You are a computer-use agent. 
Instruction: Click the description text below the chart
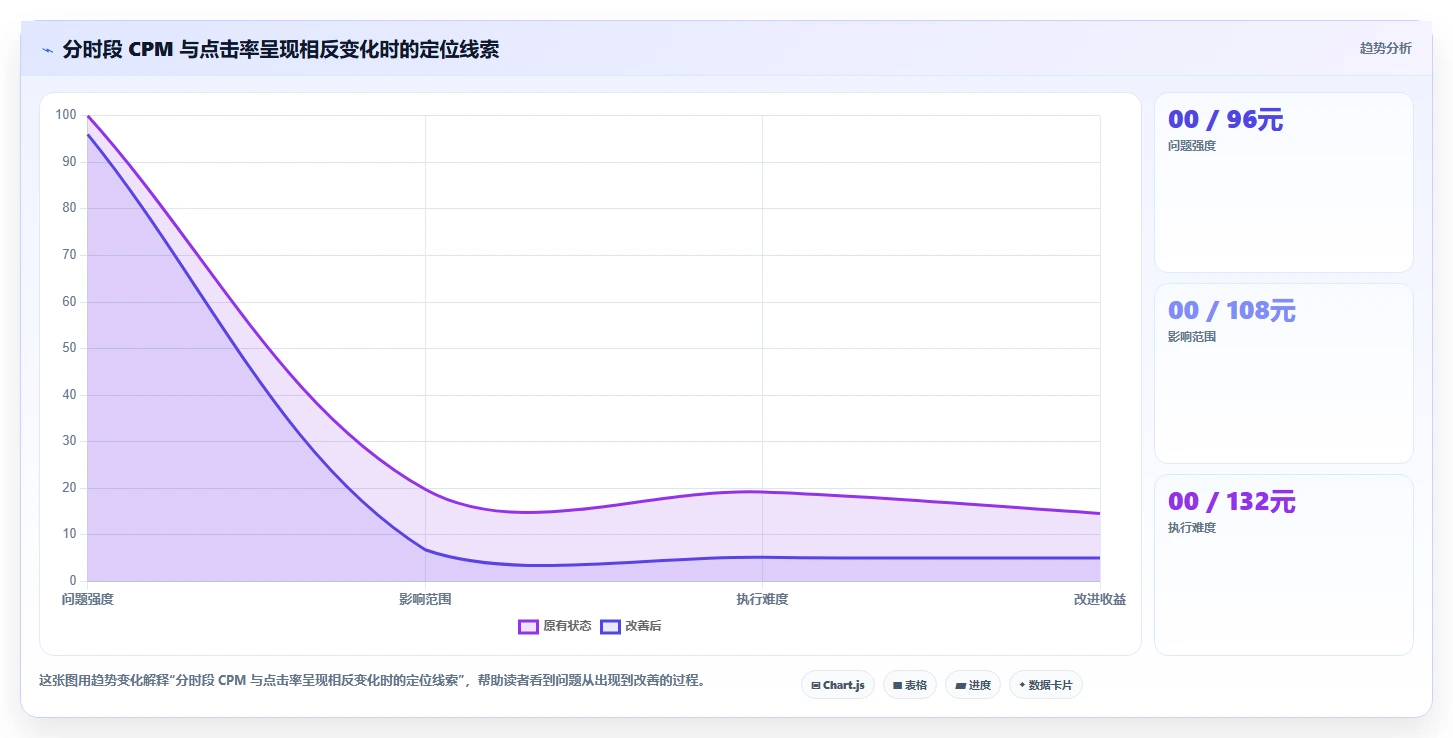coord(374,680)
